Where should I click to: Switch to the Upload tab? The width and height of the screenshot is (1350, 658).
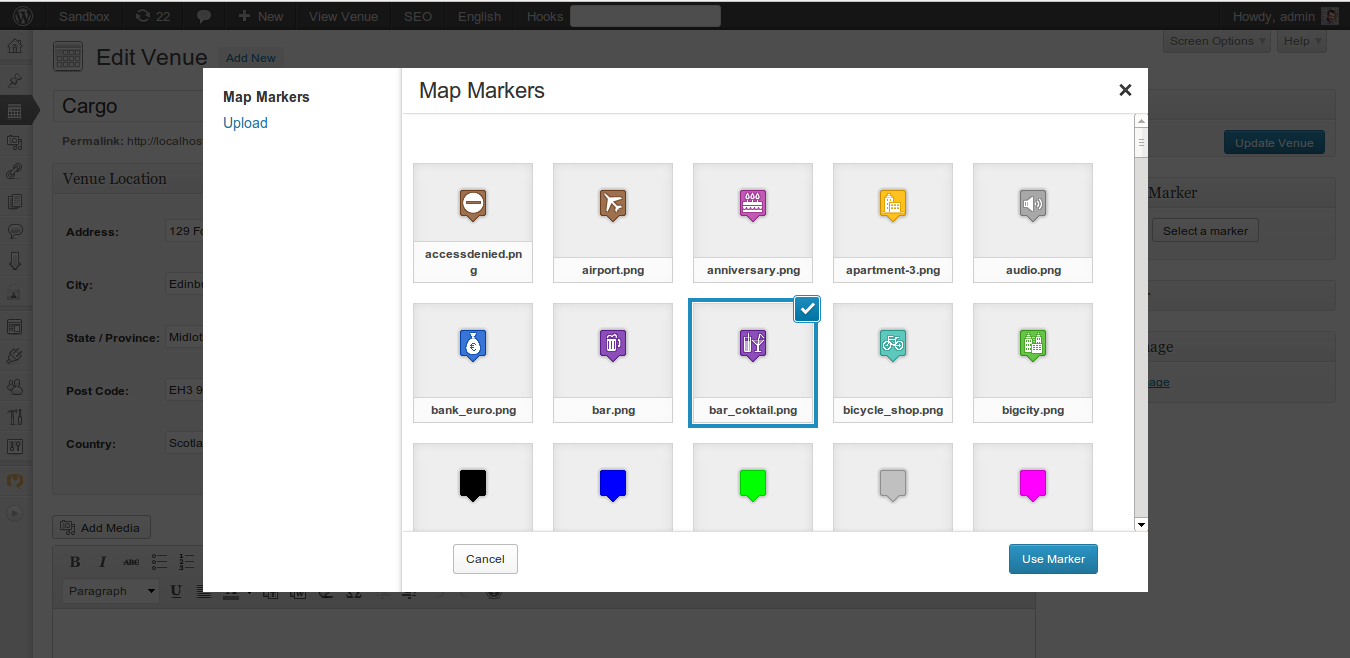click(245, 123)
